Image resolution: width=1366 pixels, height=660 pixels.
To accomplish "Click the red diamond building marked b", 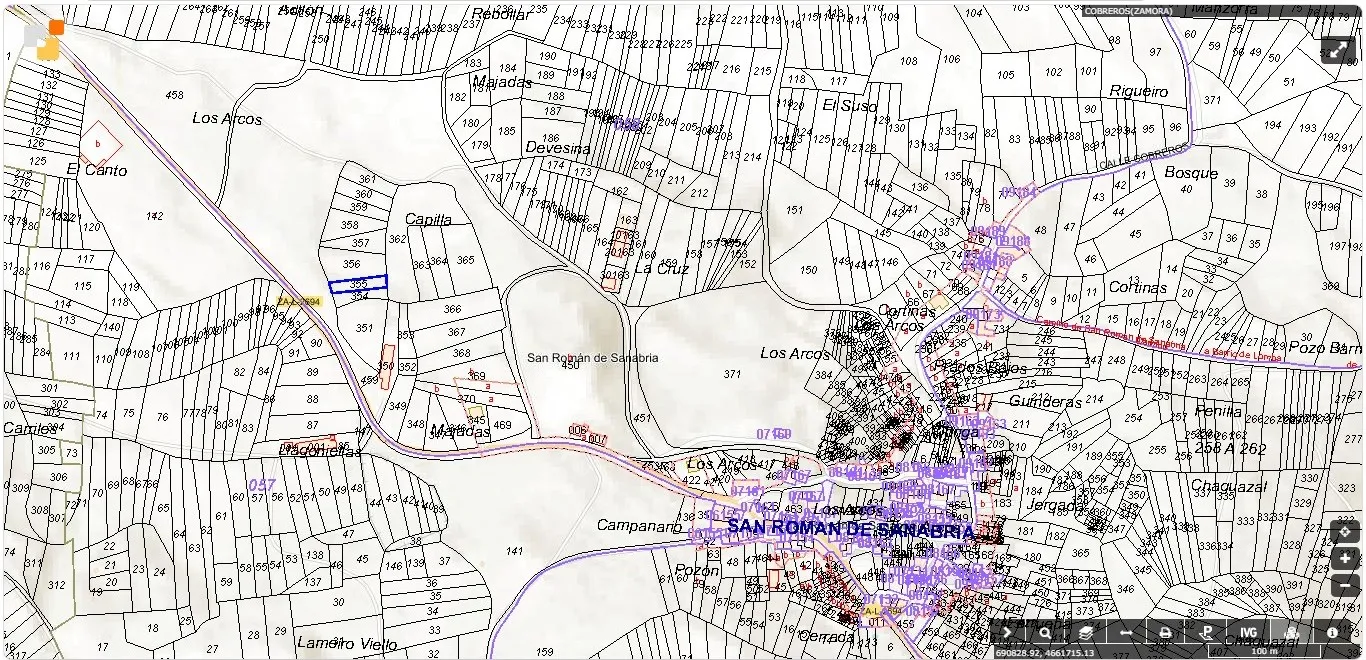I will (100, 144).
